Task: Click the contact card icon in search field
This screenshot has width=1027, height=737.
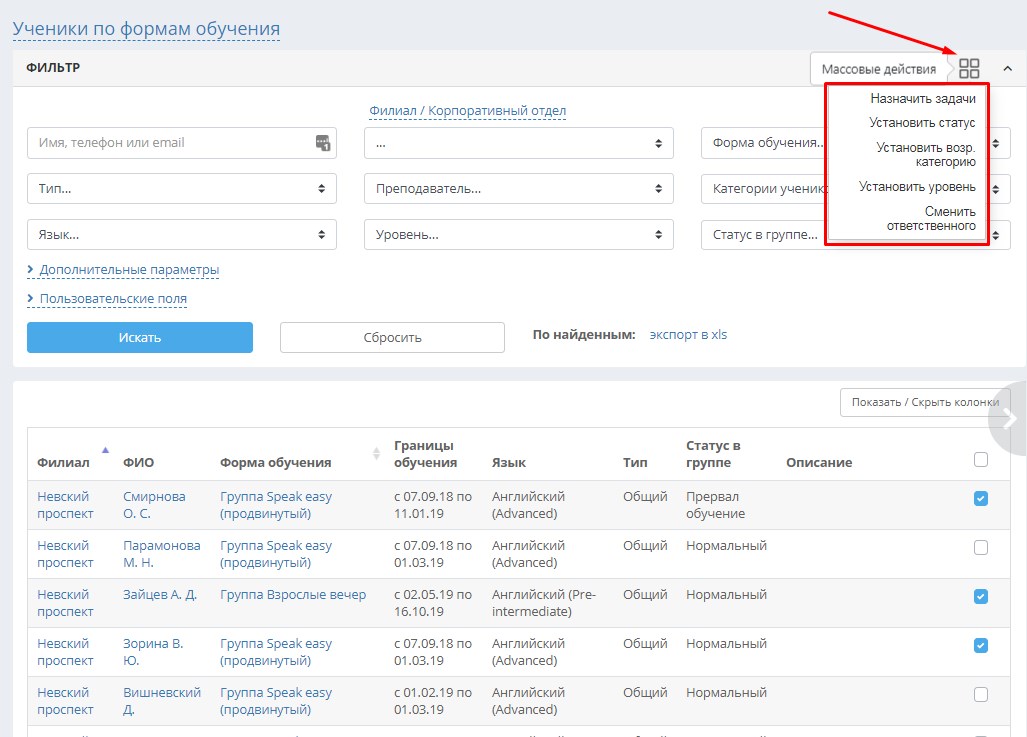Action: [323, 143]
